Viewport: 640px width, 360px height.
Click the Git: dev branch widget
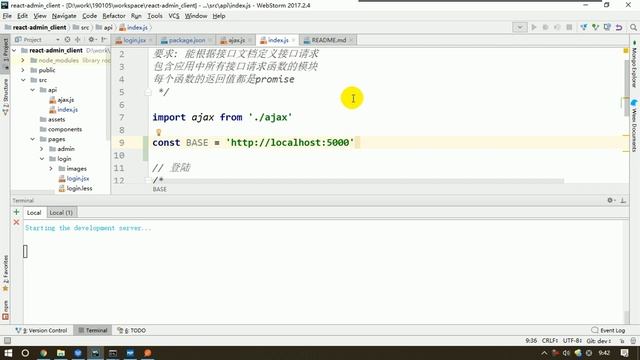point(599,341)
